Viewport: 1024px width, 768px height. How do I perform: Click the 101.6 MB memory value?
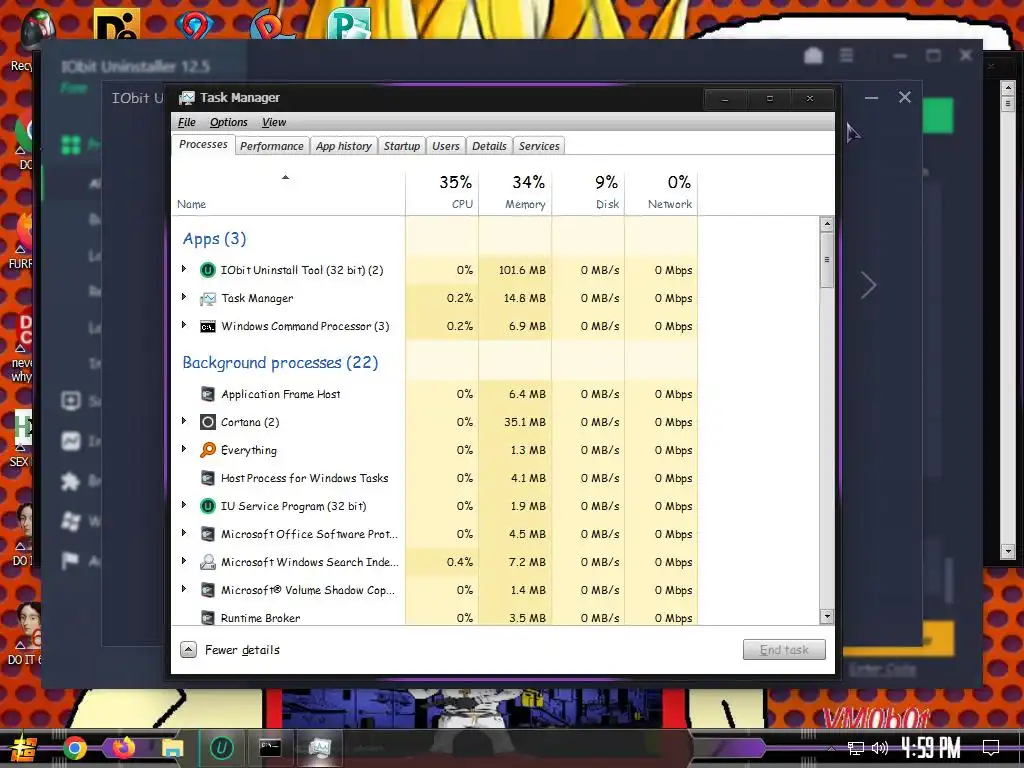click(522, 270)
